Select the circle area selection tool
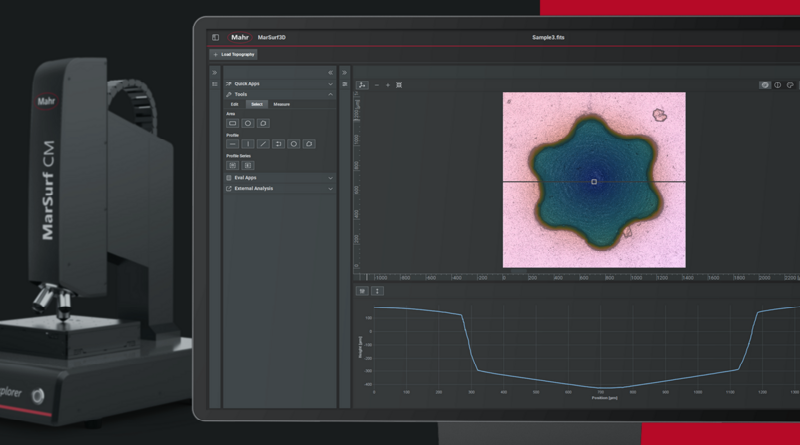800x445 pixels. click(x=248, y=123)
